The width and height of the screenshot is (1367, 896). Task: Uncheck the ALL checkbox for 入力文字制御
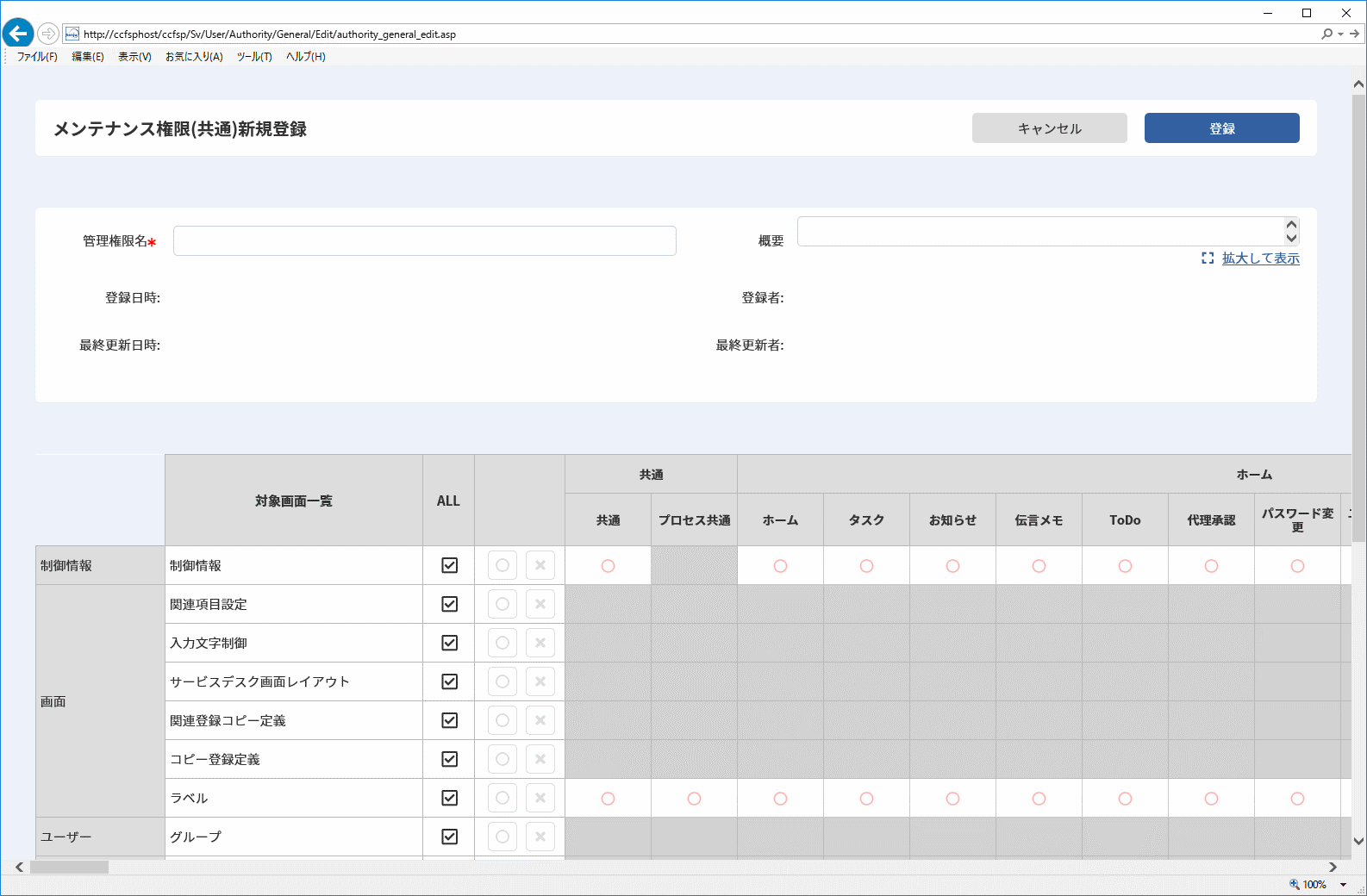449,643
